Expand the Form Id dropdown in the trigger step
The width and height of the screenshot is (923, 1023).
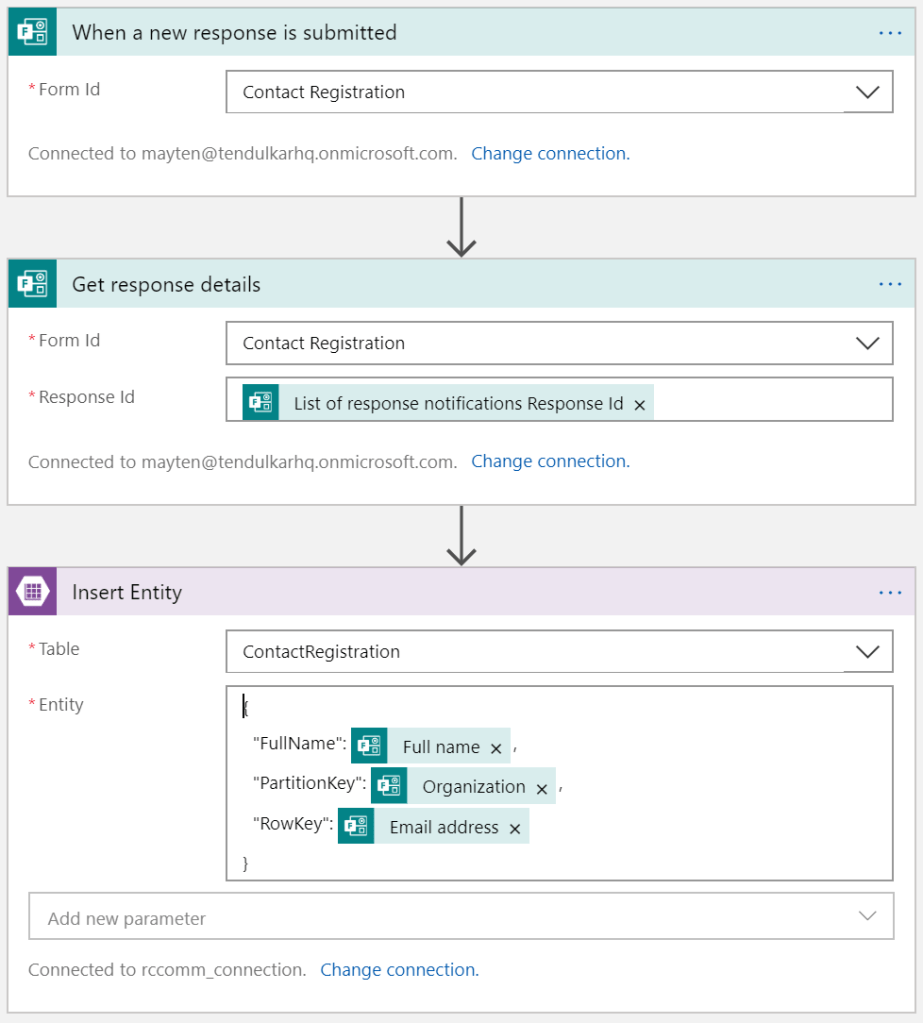tap(866, 92)
